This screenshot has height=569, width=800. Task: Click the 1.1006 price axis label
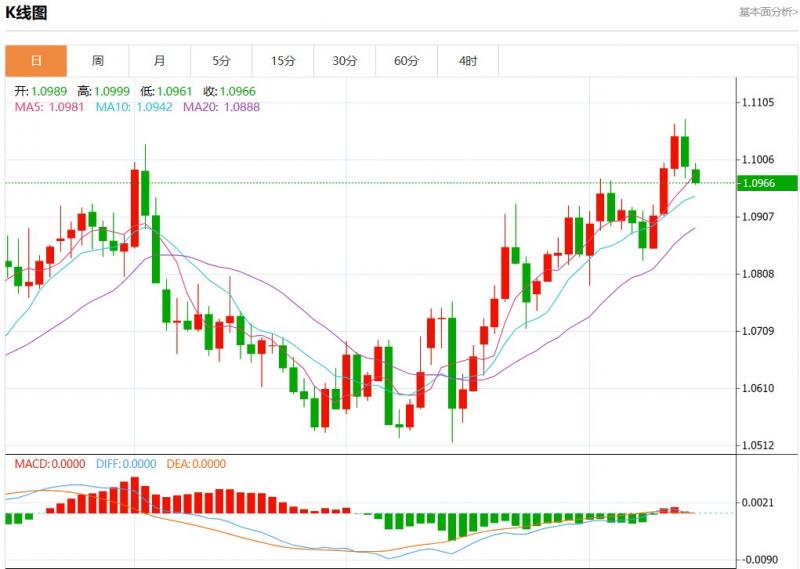tap(758, 160)
